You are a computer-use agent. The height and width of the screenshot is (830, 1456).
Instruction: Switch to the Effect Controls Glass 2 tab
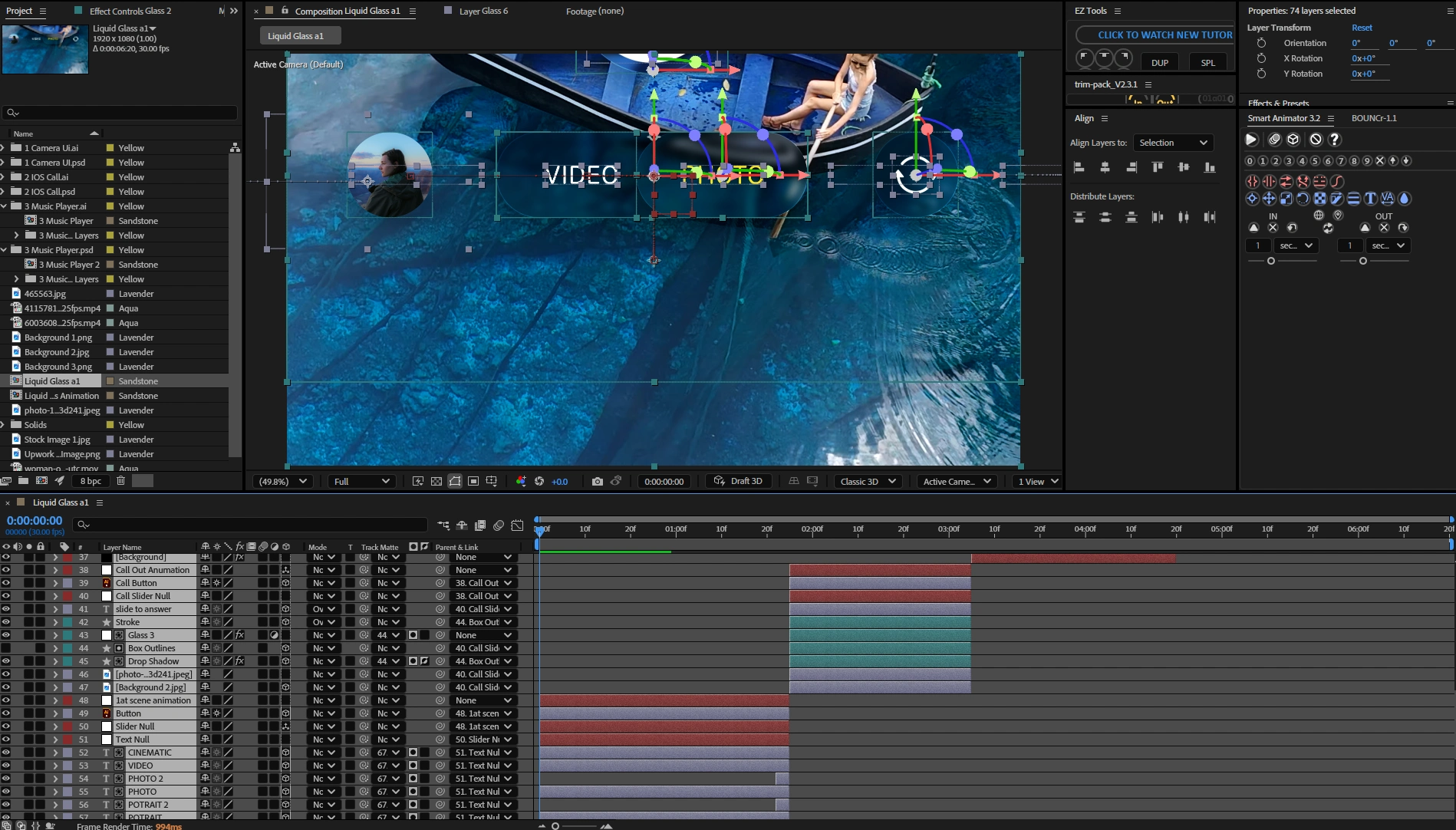(130, 11)
